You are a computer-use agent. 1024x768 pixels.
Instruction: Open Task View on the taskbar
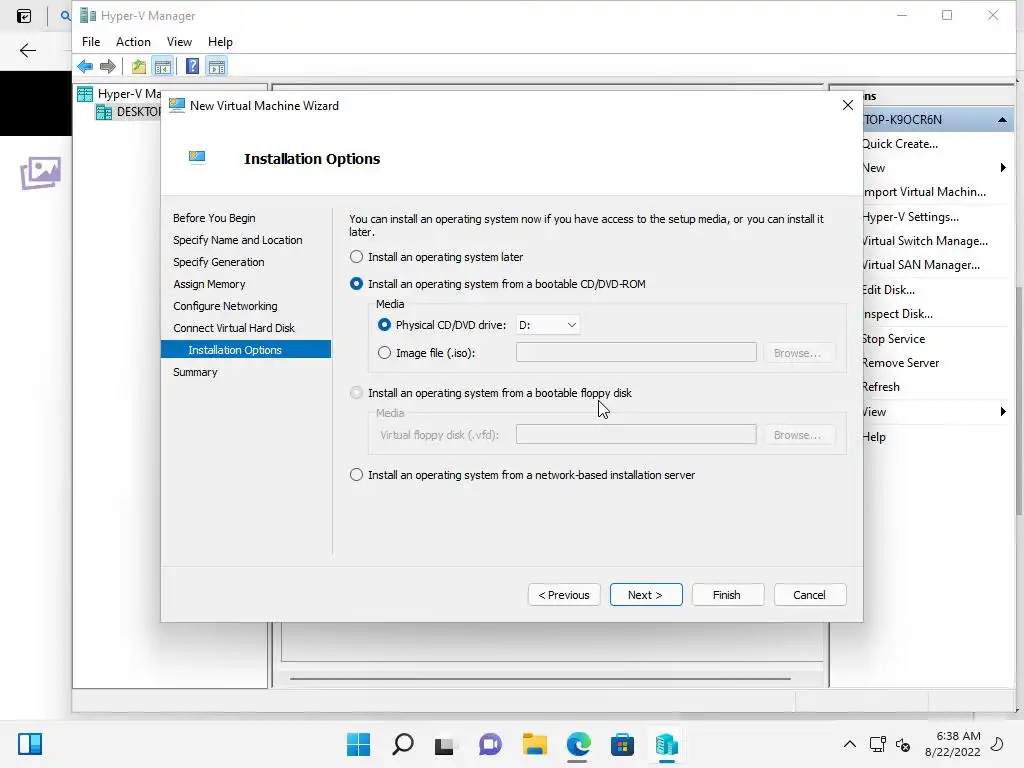[445, 744]
